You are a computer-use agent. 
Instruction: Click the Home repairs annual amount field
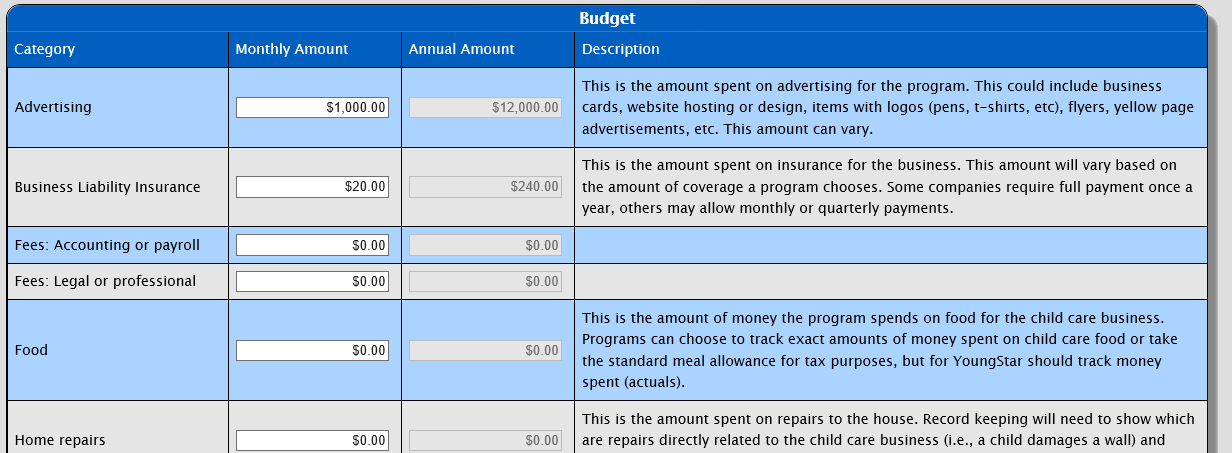(485, 440)
